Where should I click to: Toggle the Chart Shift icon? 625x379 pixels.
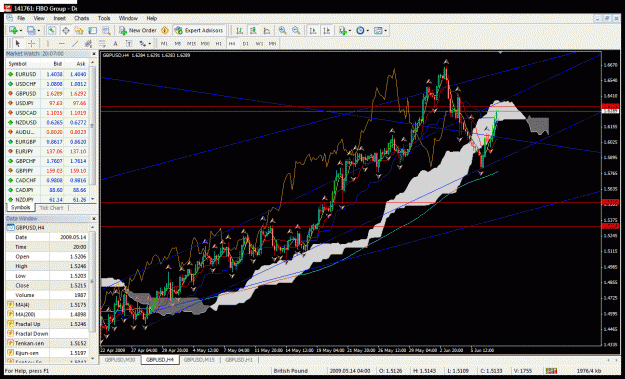326,30
